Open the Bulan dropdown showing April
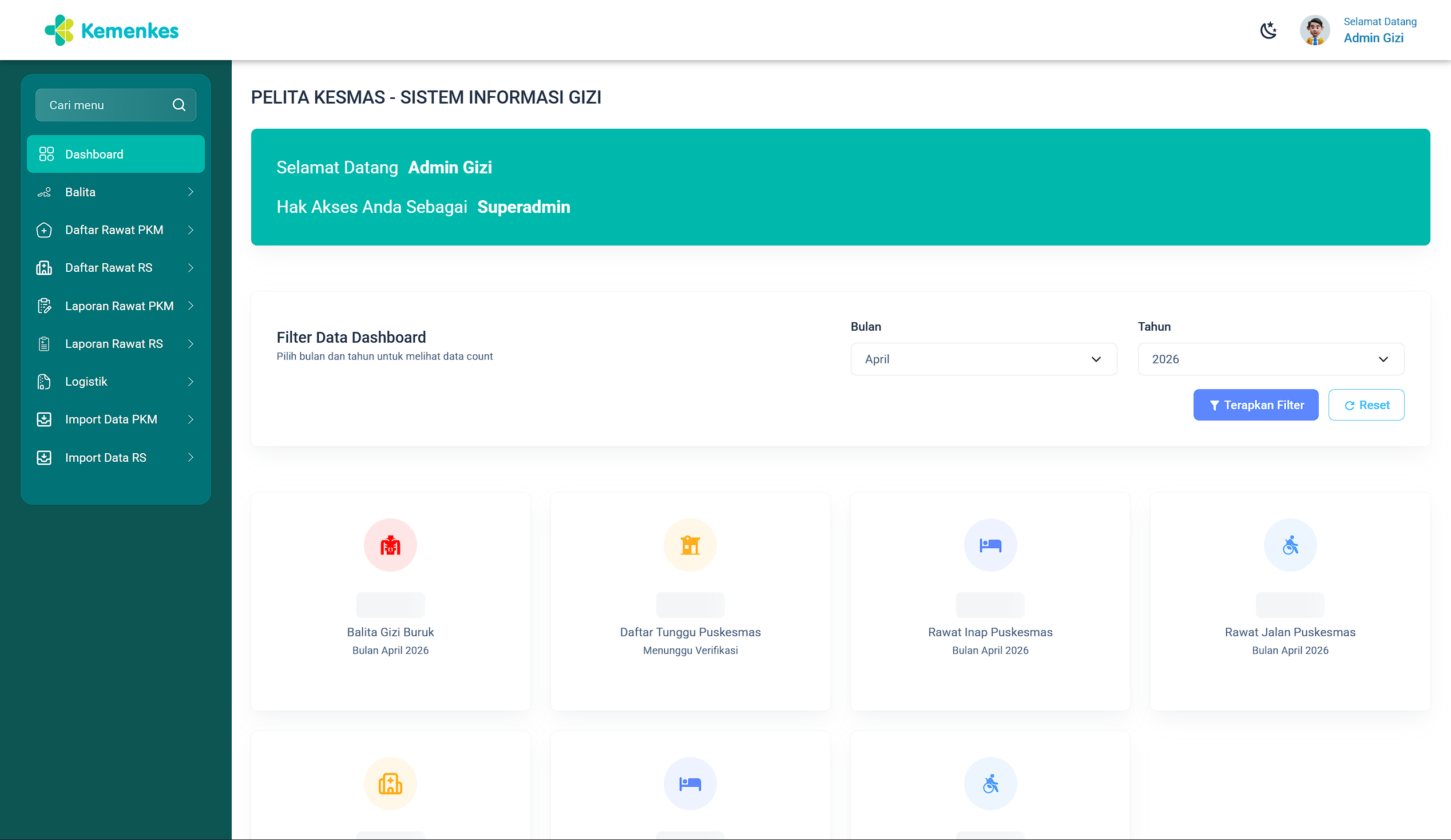1451x840 pixels. click(984, 359)
